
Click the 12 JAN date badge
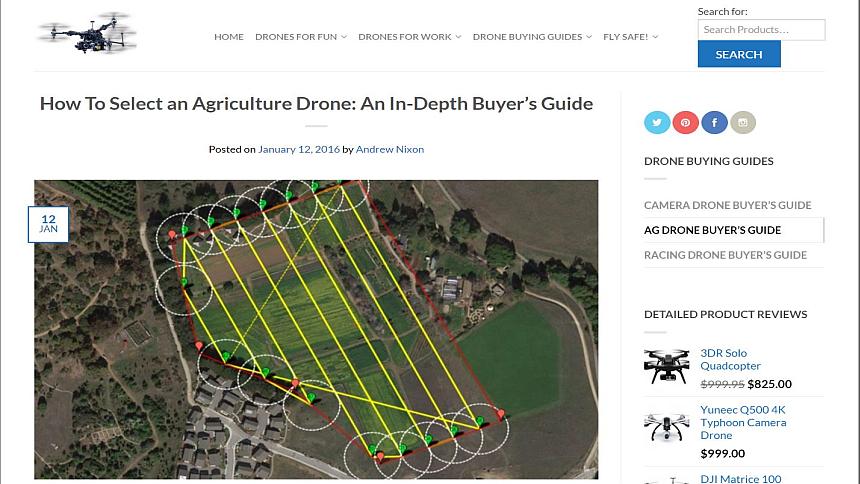pyautogui.click(x=48, y=224)
